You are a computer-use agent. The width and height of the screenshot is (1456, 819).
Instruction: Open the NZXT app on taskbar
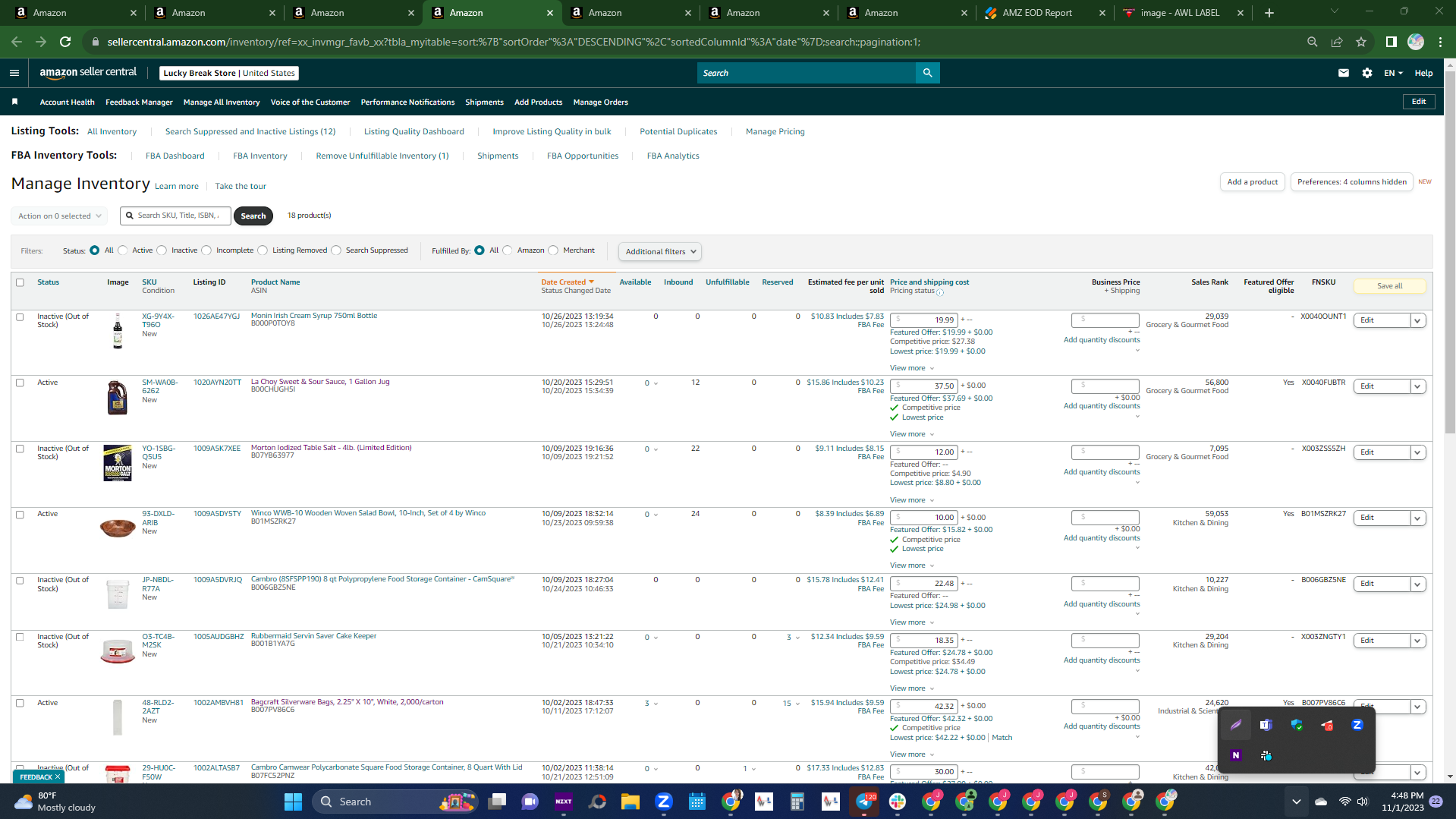(564, 802)
